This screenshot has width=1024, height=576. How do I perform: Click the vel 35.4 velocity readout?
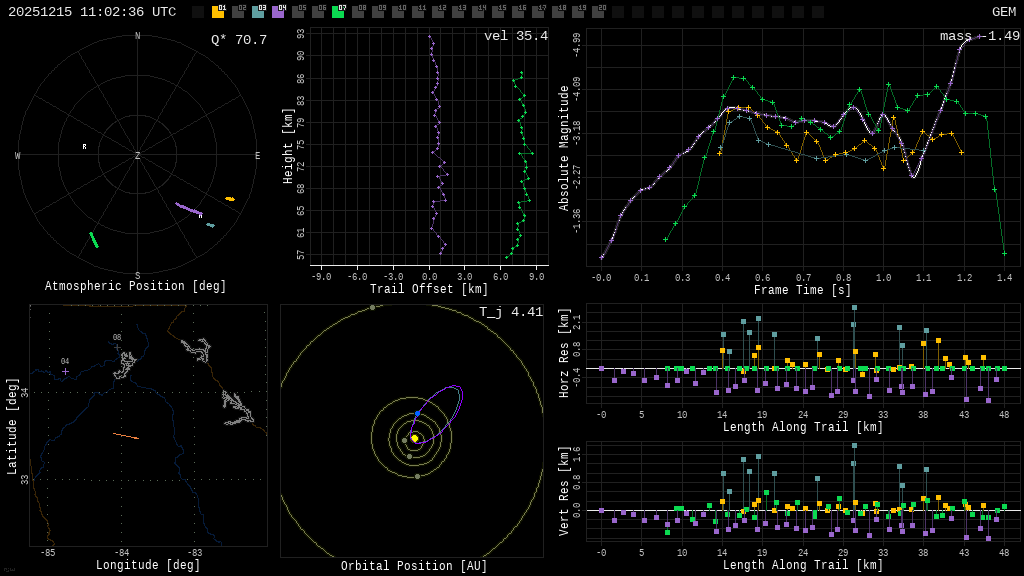coord(515,36)
